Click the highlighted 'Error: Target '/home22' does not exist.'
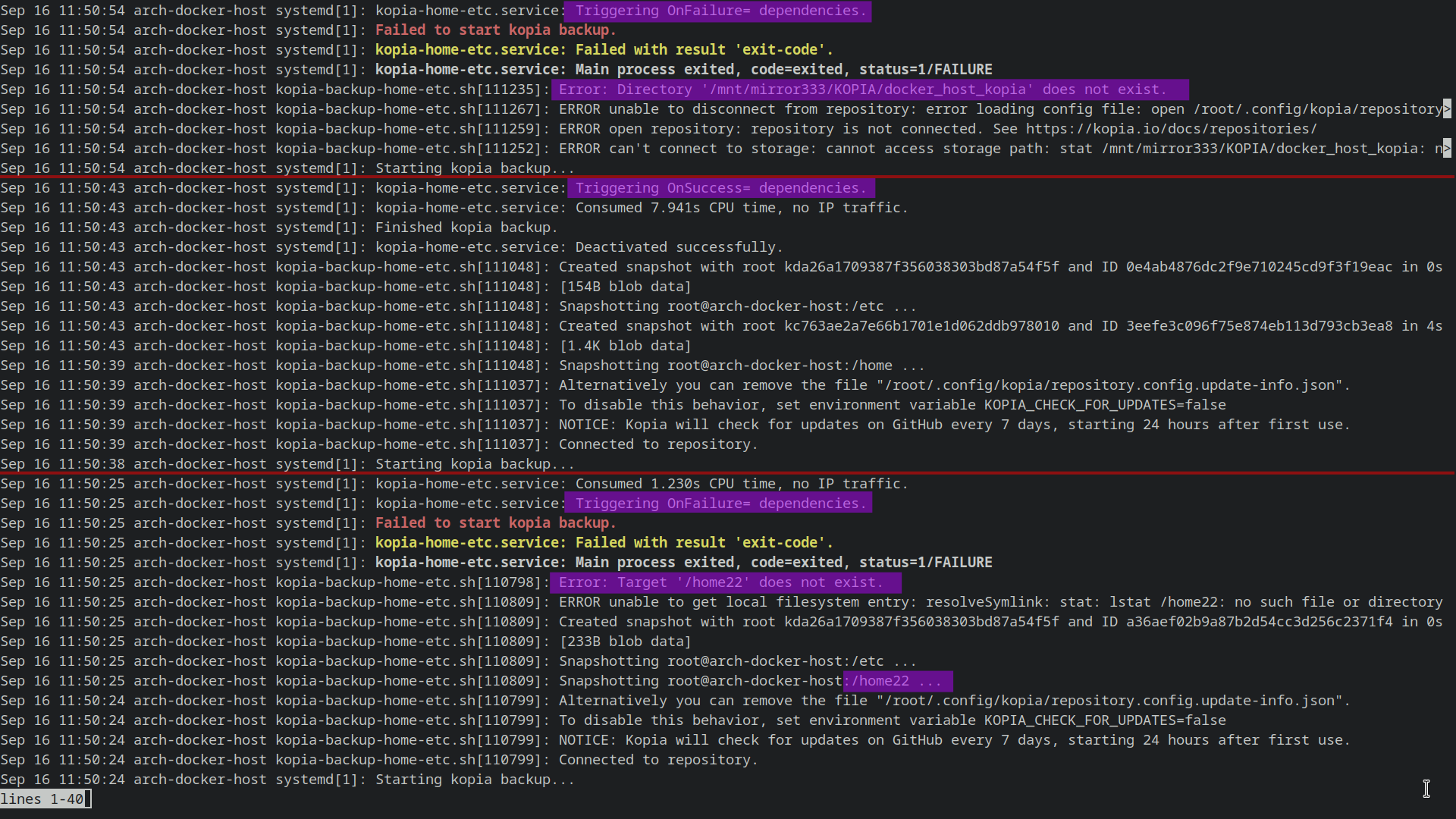 726,582
